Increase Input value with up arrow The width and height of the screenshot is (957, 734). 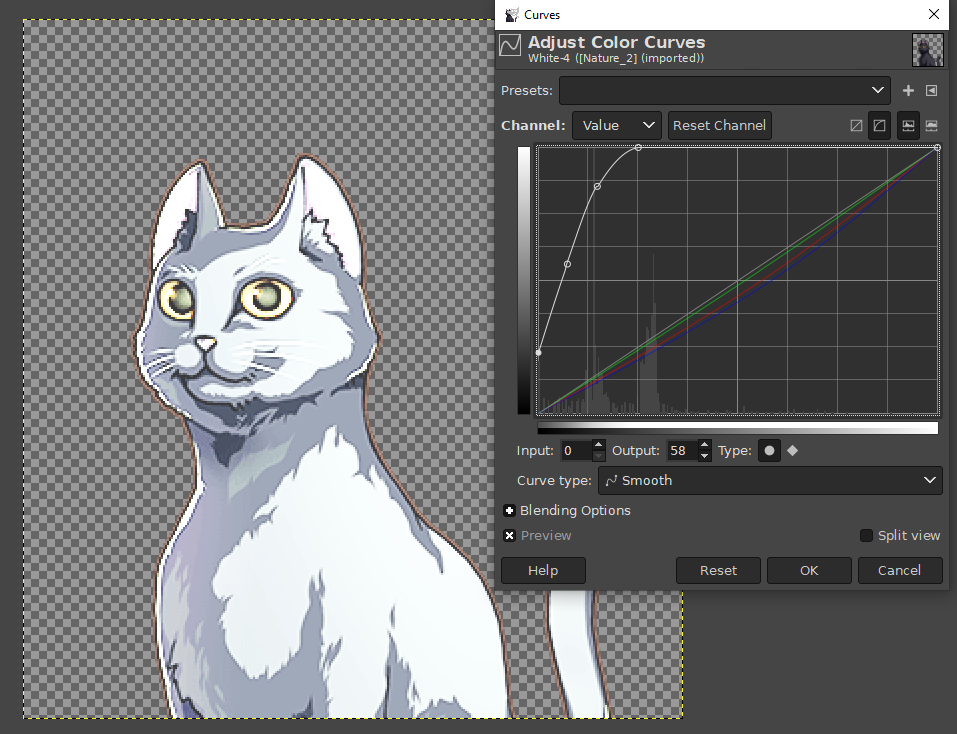[x=599, y=445]
